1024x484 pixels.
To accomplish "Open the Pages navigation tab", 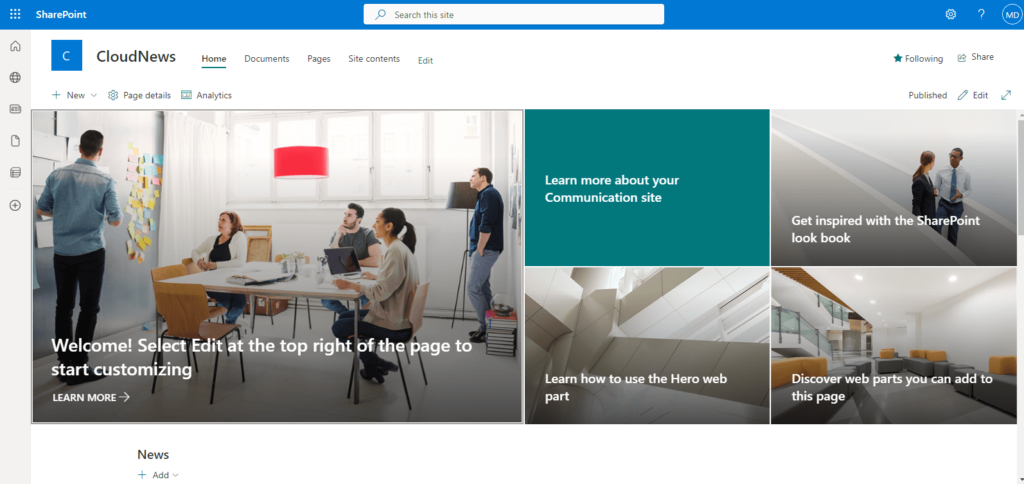I will [319, 59].
